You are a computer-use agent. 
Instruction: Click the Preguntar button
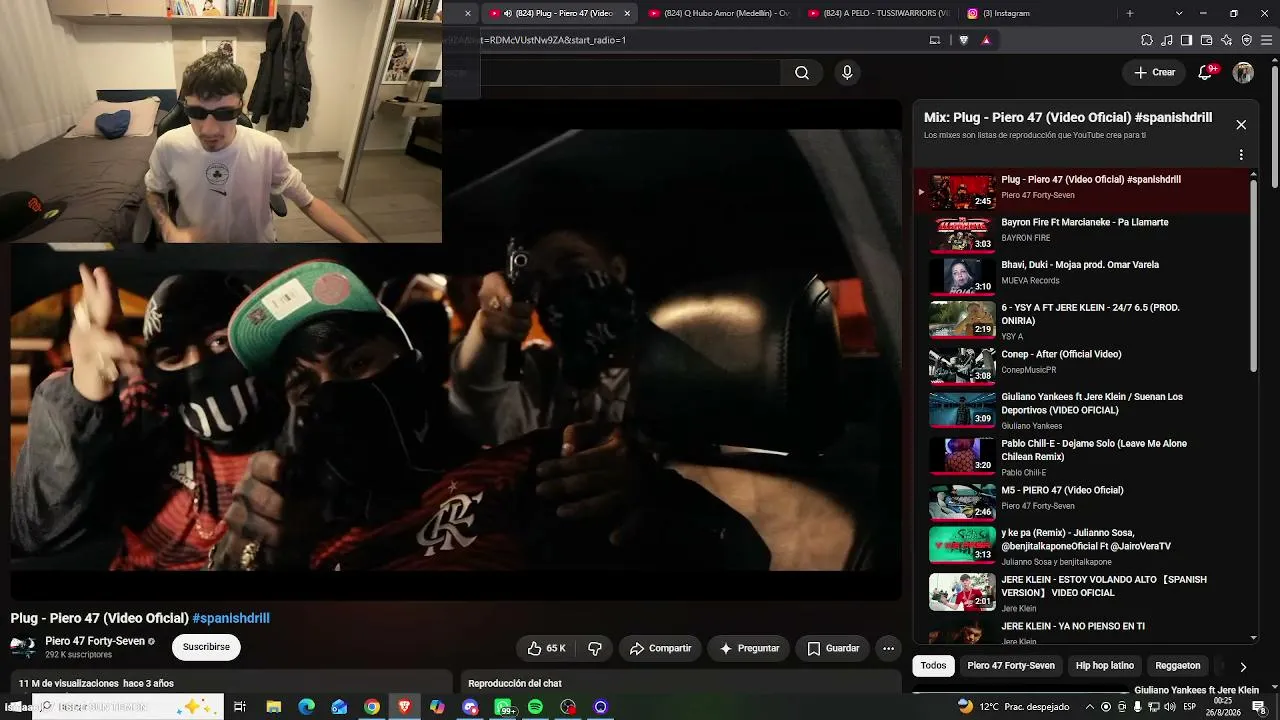tap(749, 648)
